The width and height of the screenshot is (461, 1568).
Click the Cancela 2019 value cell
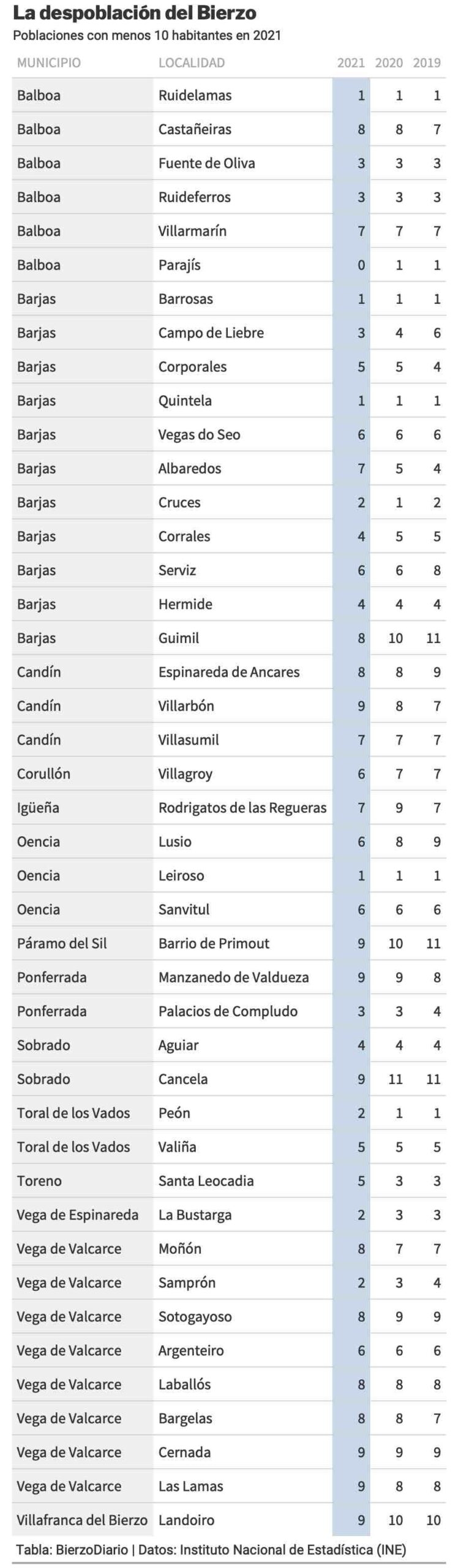click(427, 1079)
